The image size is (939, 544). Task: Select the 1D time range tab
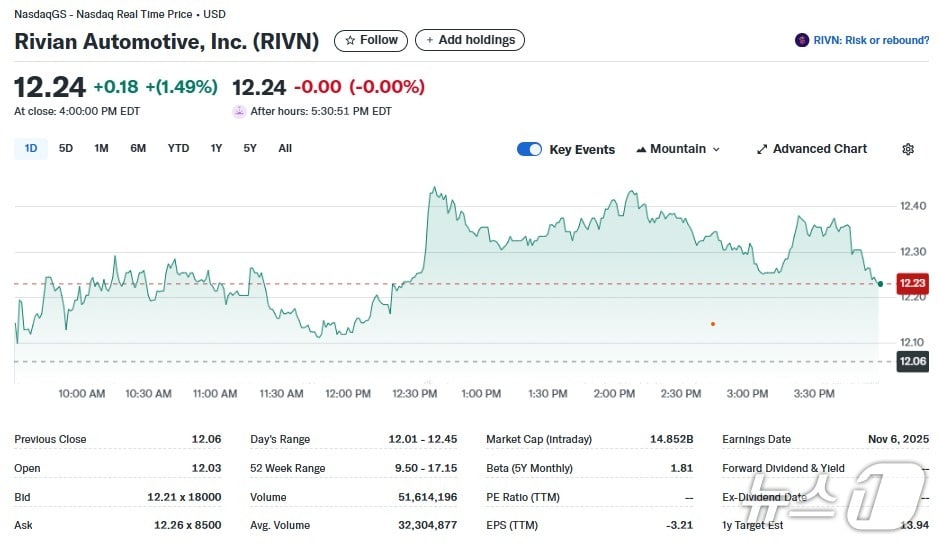click(x=31, y=148)
